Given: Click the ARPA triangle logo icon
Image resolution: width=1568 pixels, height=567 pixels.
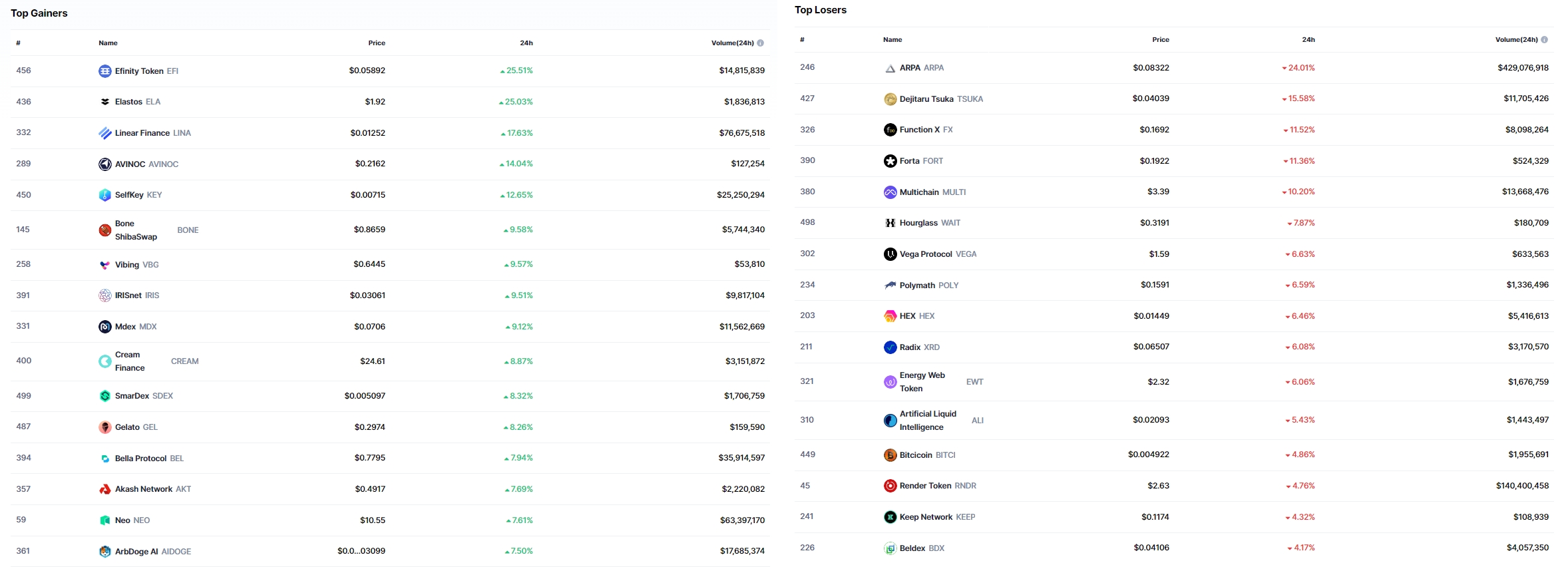Looking at the screenshot, I should tap(890, 68).
